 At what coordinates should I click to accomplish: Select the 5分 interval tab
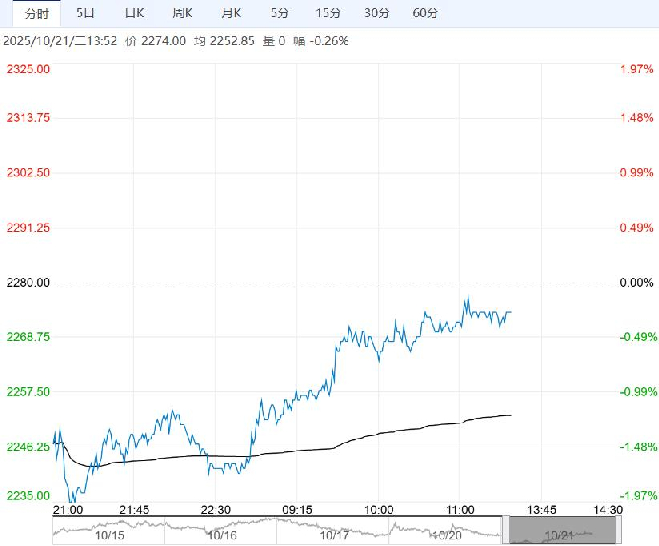coord(280,13)
